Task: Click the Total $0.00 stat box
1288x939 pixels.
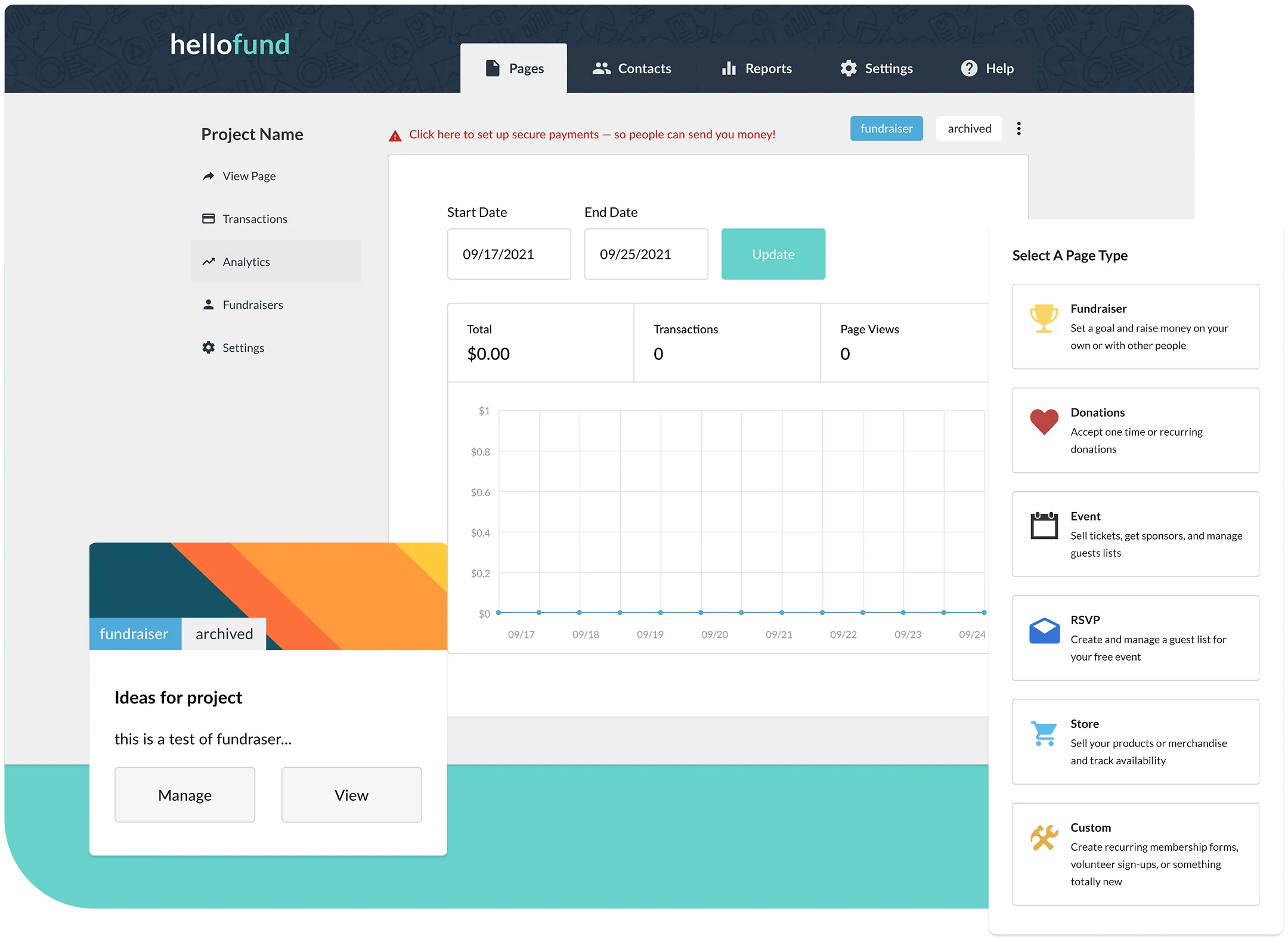Action: 541,343
